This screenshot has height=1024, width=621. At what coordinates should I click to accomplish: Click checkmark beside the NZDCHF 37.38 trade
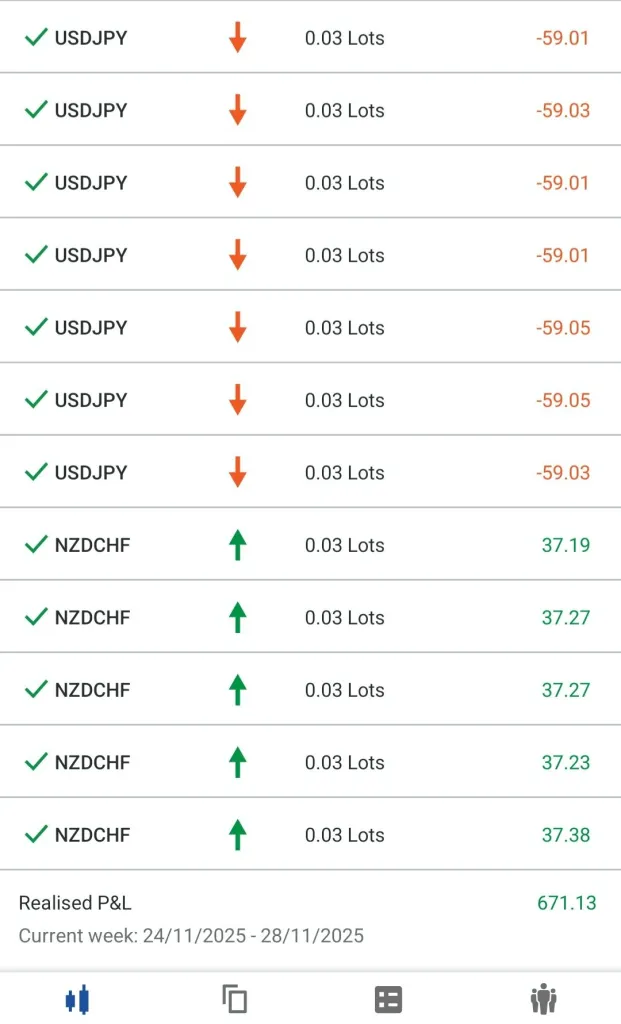click(x=36, y=834)
